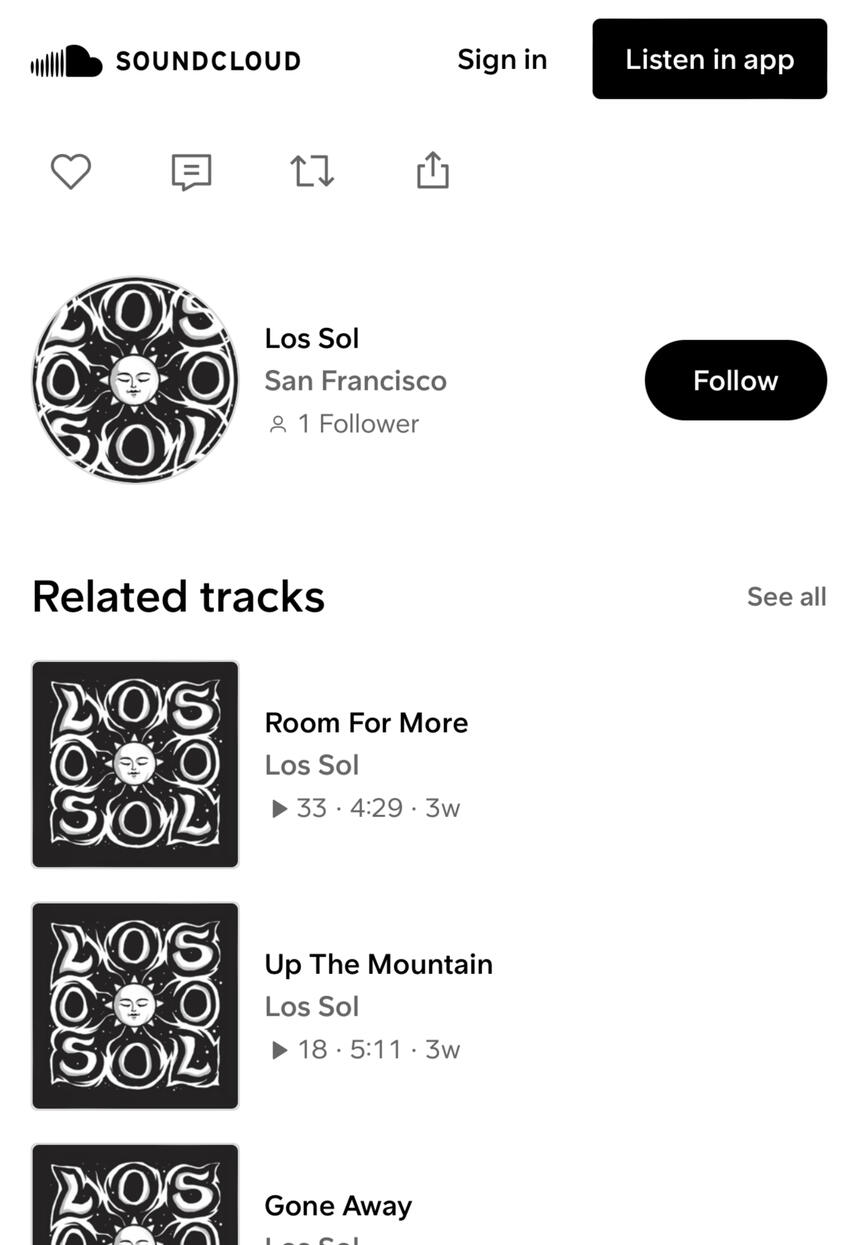Image resolution: width=859 pixels, height=1245 pixels.
Task: Open the Up The Mountain track title
Action: [378, 964]
